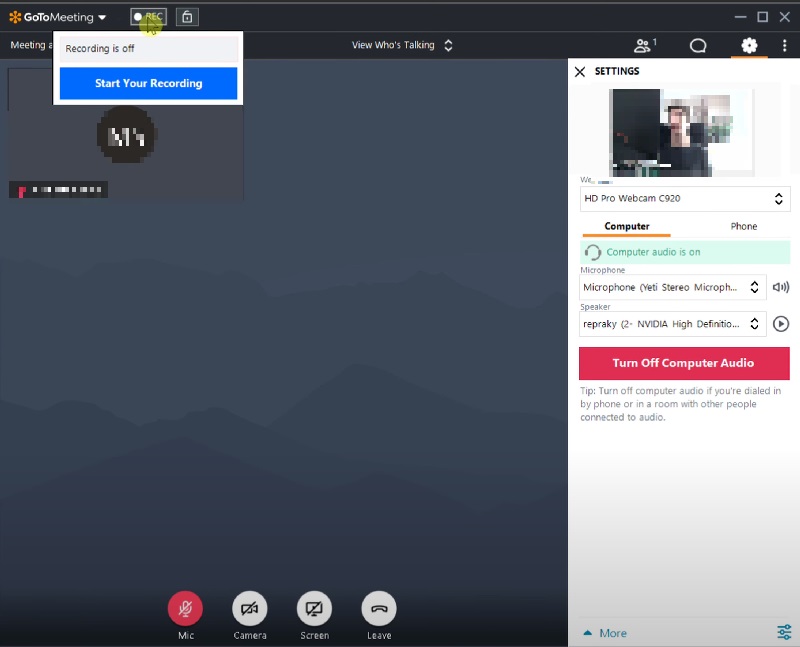
Task: Click Start Your Recording
Action: pyautogui.click(x=147, y=84)
